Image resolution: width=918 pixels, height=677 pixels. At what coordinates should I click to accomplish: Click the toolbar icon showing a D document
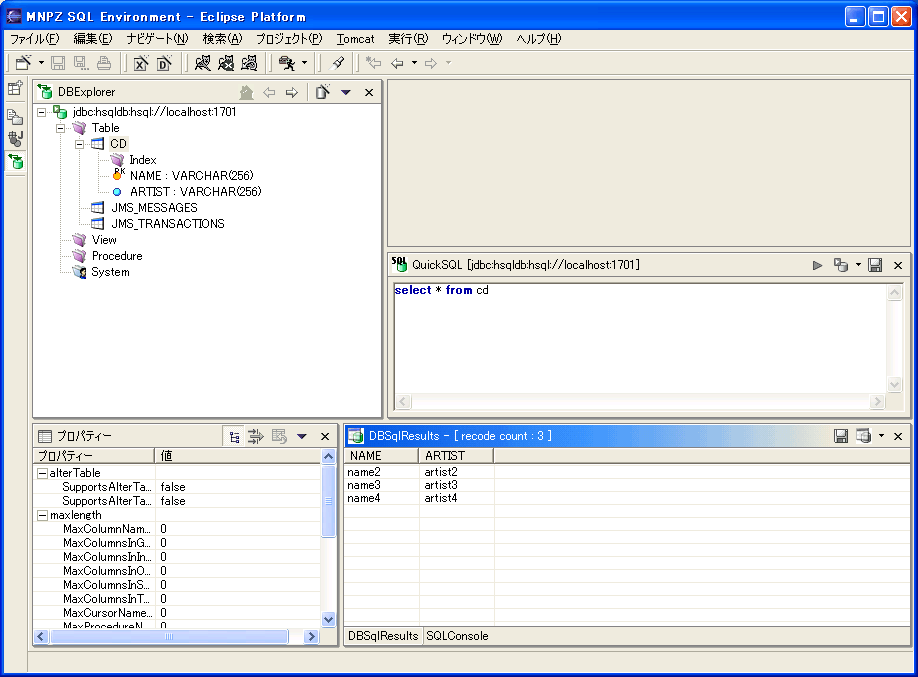coord(165,63)
